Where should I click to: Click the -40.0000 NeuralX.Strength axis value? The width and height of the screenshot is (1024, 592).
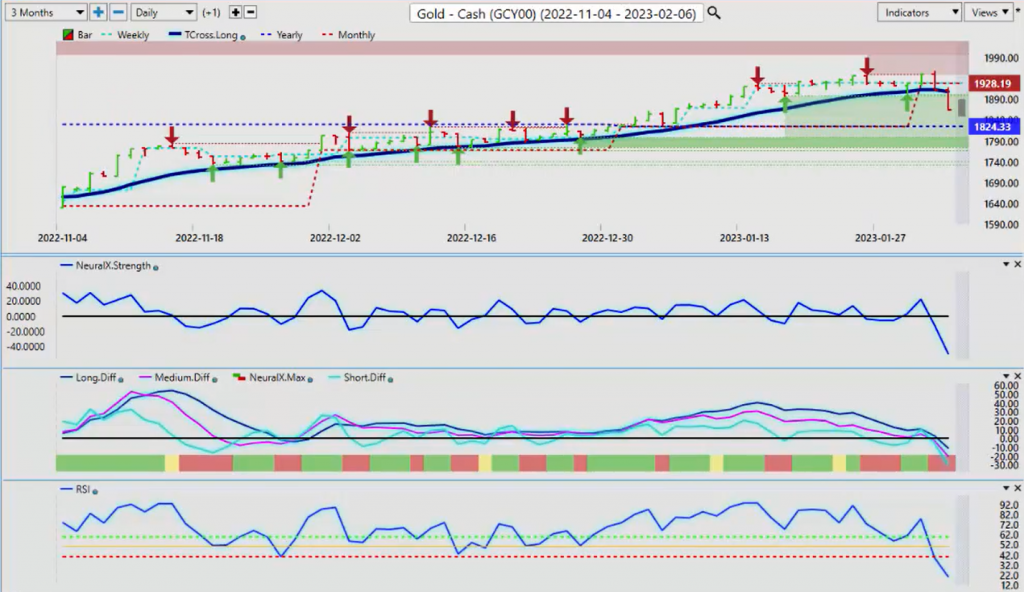pos(23,346)
